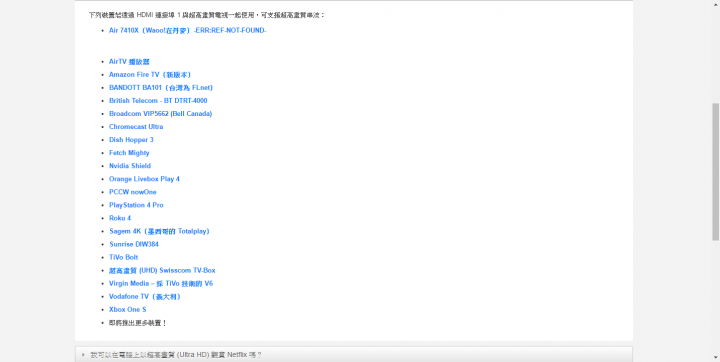Open the Vodafone TV link
Screen dimensions: 720x362
coord(145,297)
